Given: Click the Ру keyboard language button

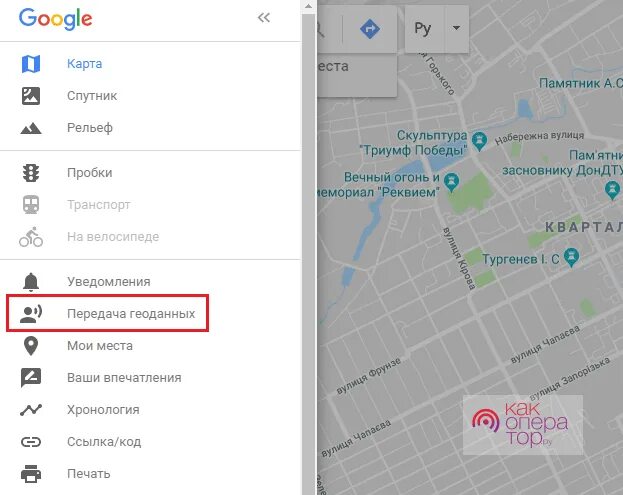Looking at the screenshot, I should pyautogui.click(x=424, y=28).
